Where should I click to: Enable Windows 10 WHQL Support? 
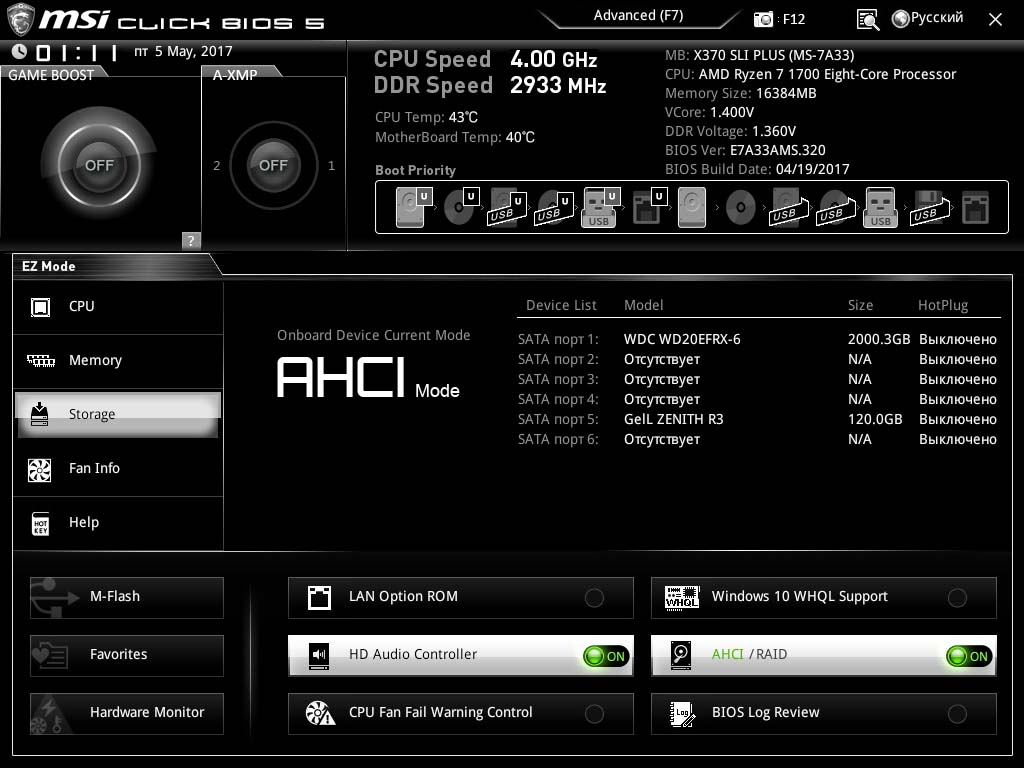click(x=824, y=597)
